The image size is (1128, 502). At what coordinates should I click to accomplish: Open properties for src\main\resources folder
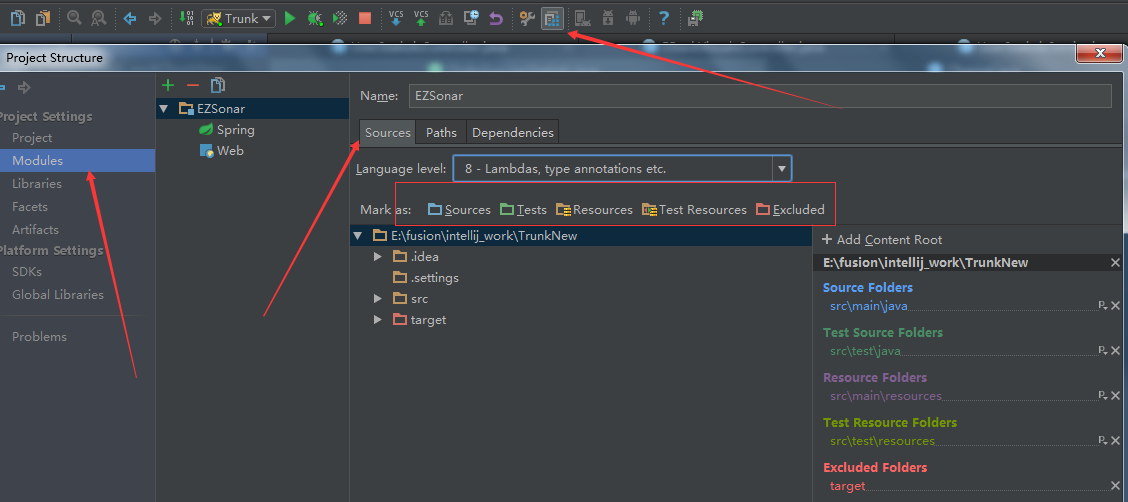click(1103, 396)
